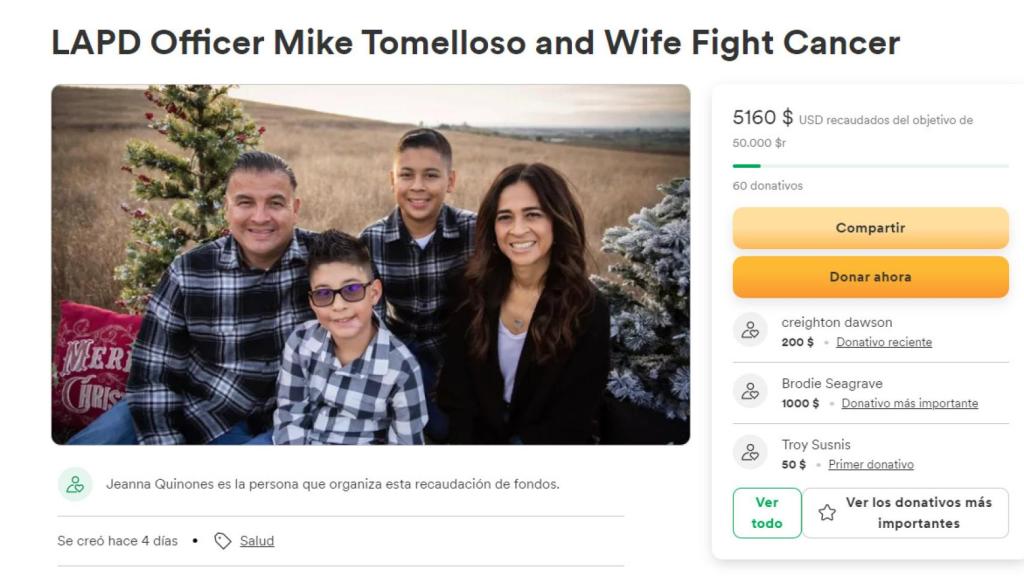Follow the Donativo más importante link
1024x576 pixels.
[x=910, y=403]
